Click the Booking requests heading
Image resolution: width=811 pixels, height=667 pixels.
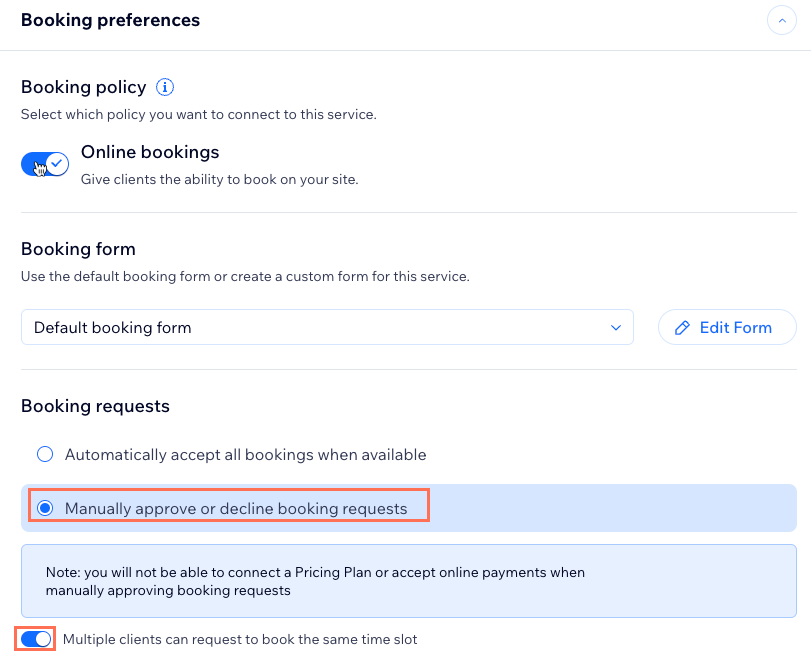[x=95, y=406]
